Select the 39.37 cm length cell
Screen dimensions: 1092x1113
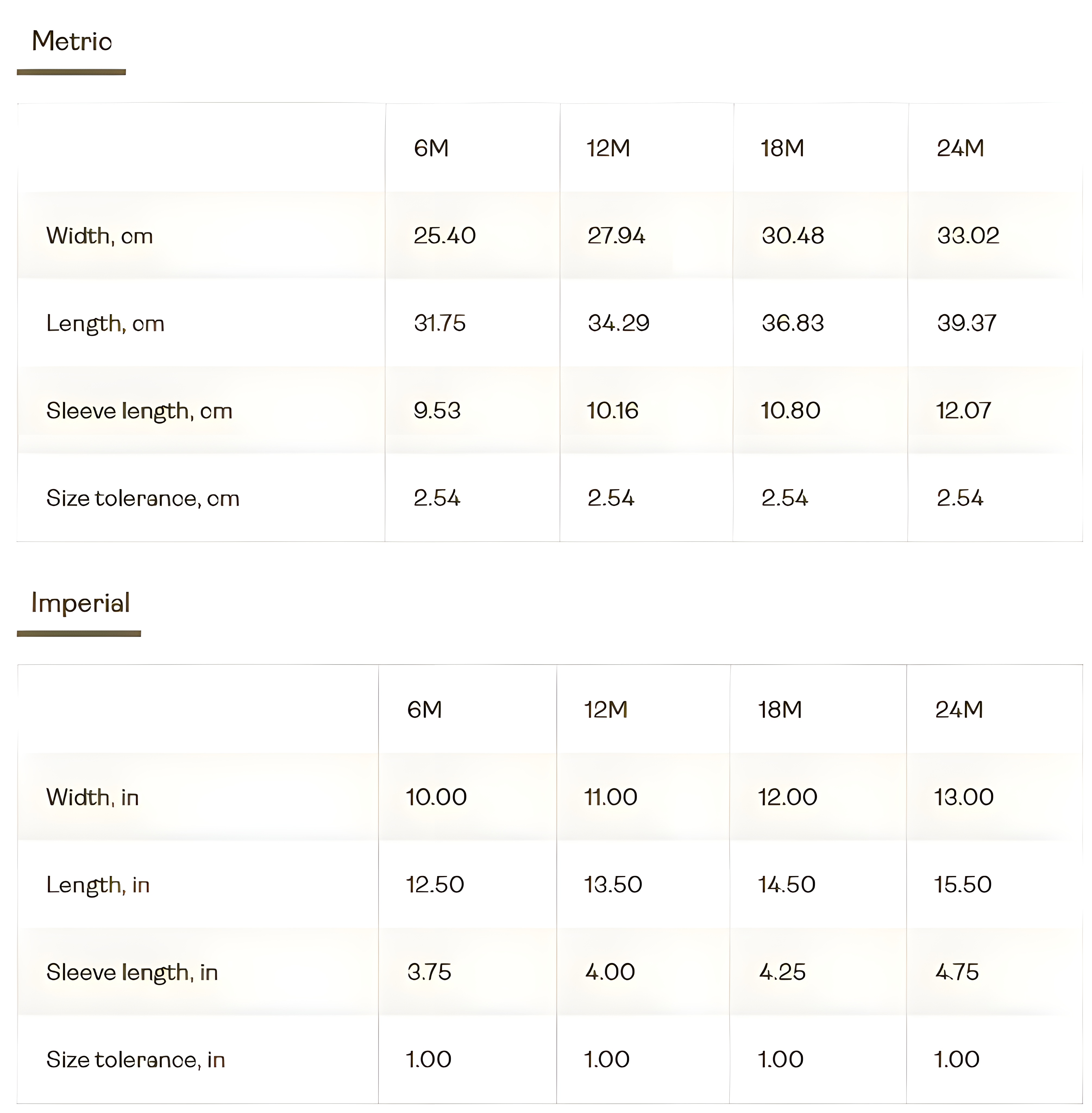tap(967, 323)
